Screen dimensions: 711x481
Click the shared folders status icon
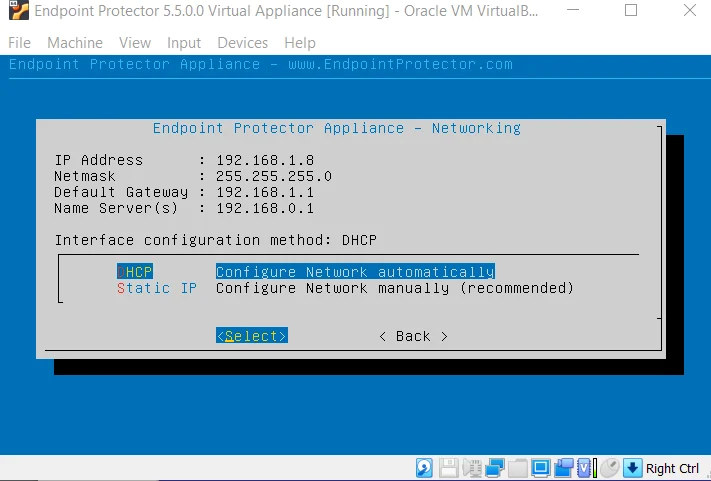(x=518, y=468)
